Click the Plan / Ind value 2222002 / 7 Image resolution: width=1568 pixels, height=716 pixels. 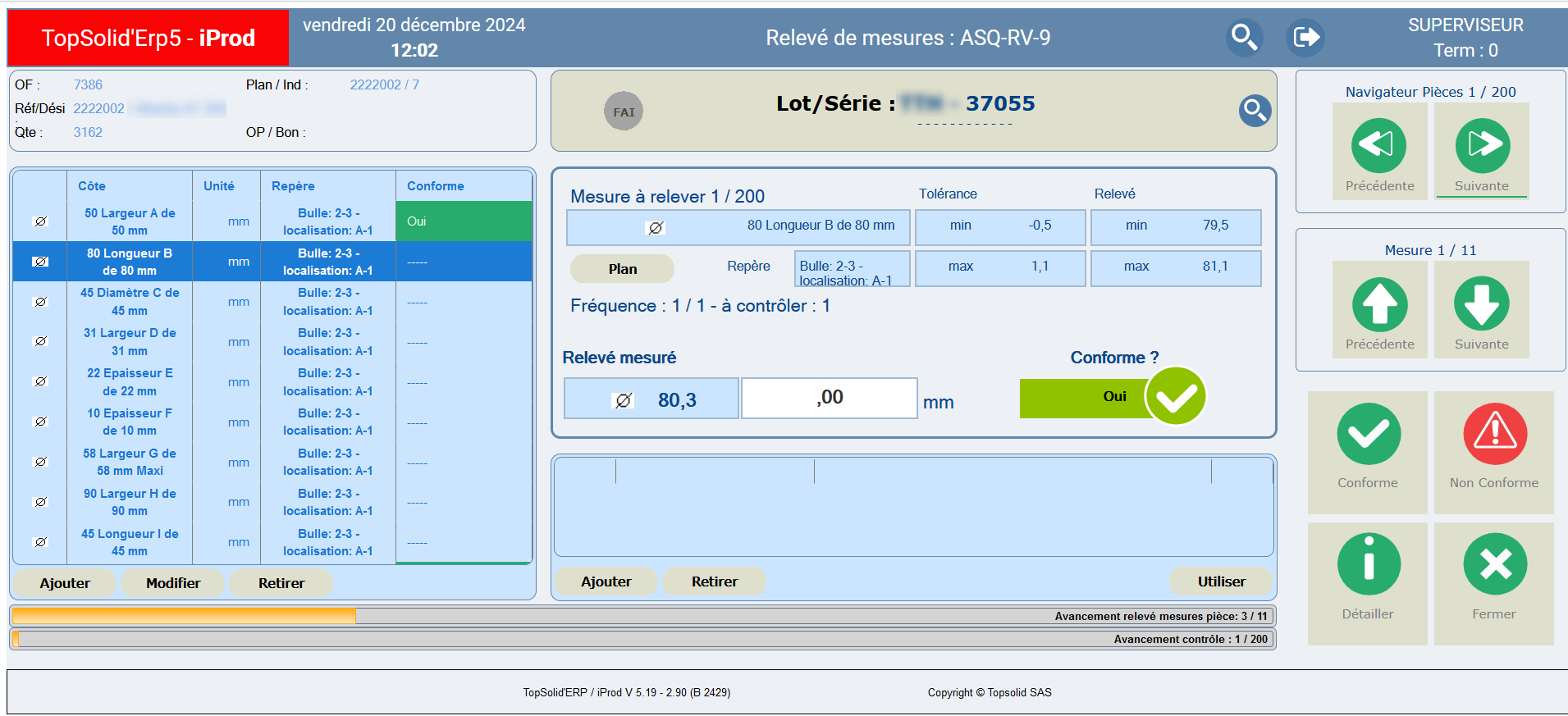tap(384, 84)
